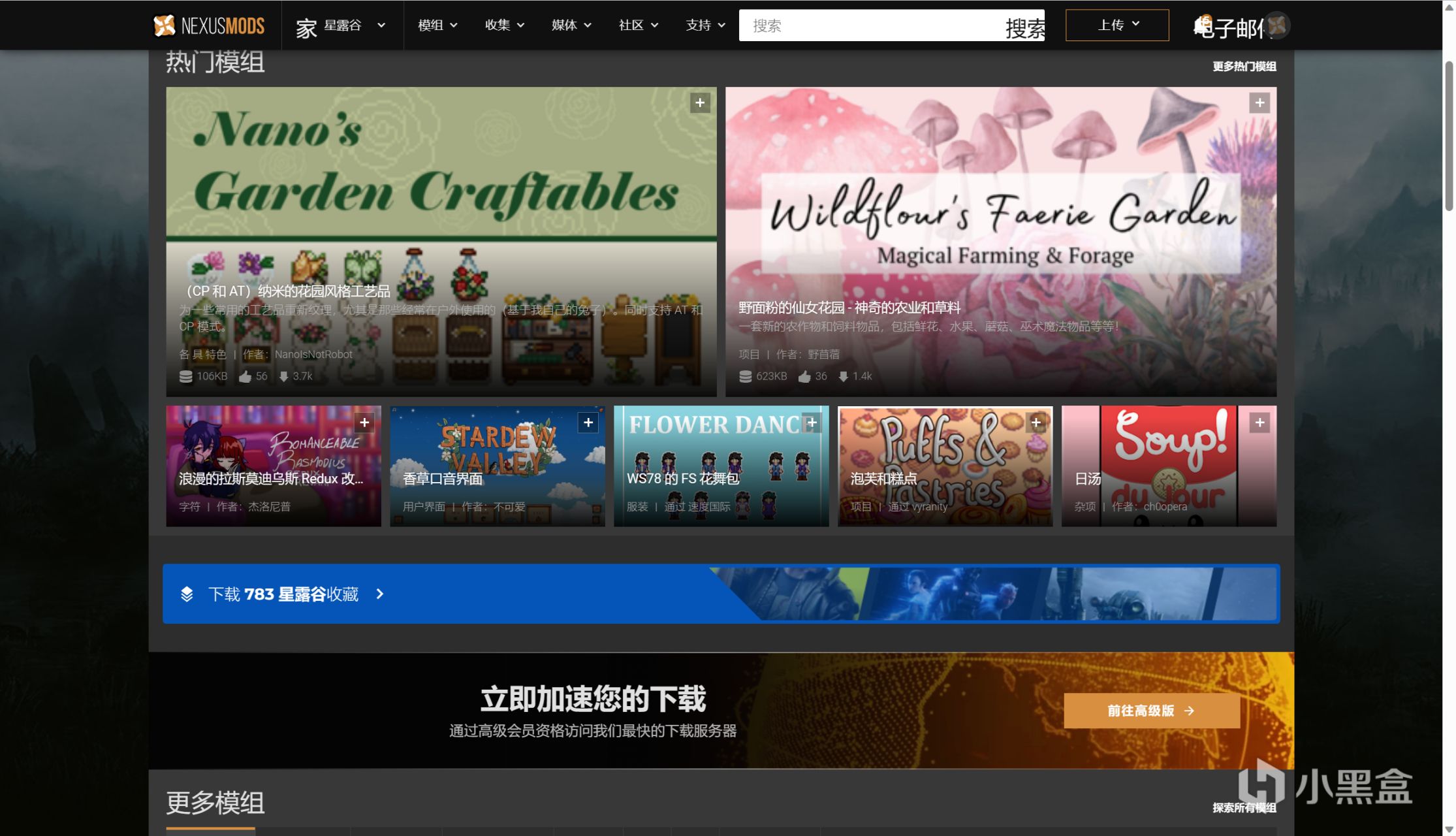1456x836 pixels.
Task: Add Flower Dance mod with plus icon
Action: click(812, 423)
